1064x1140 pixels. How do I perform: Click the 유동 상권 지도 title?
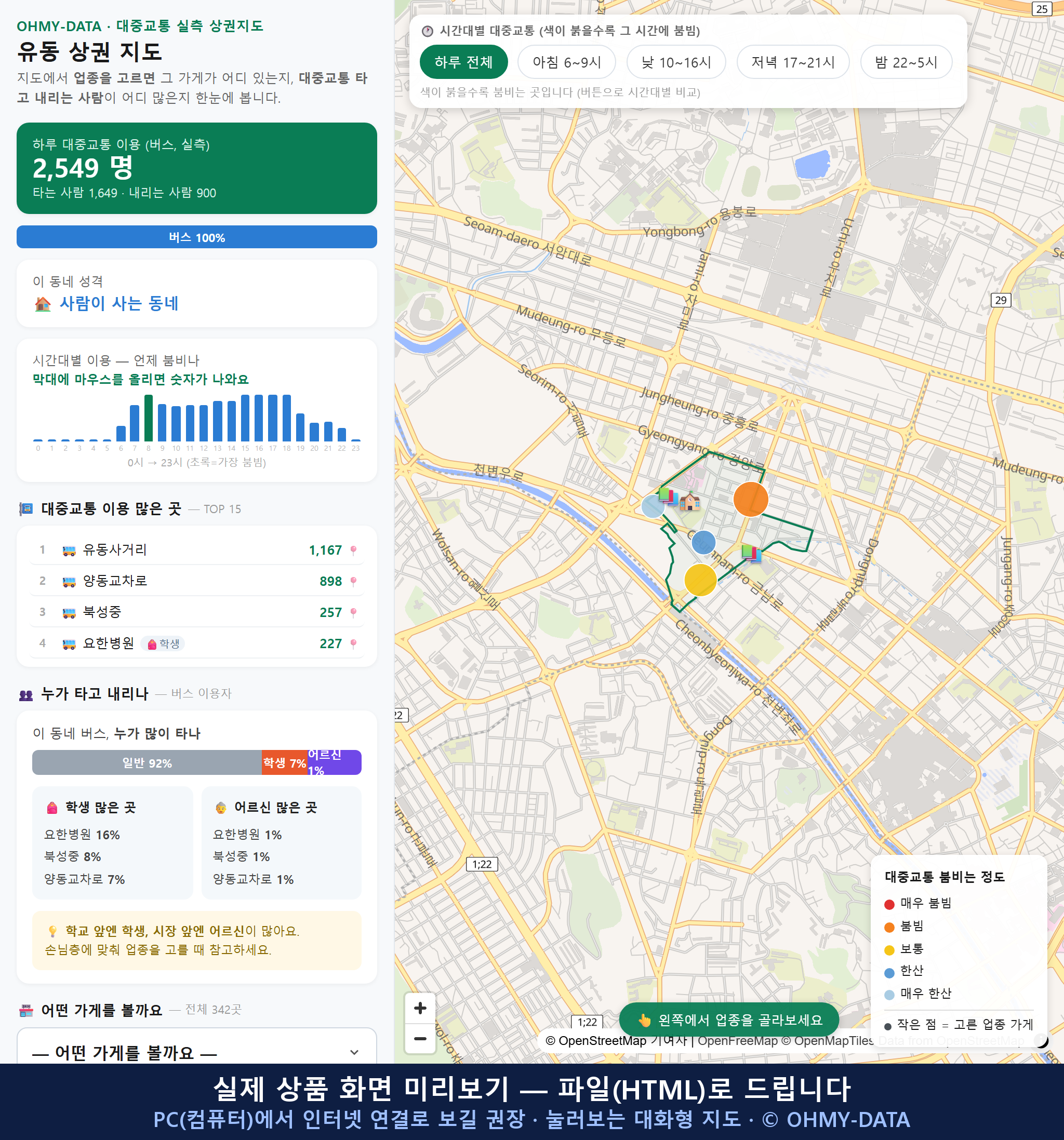pyautogui.click(x=89, y=51)
